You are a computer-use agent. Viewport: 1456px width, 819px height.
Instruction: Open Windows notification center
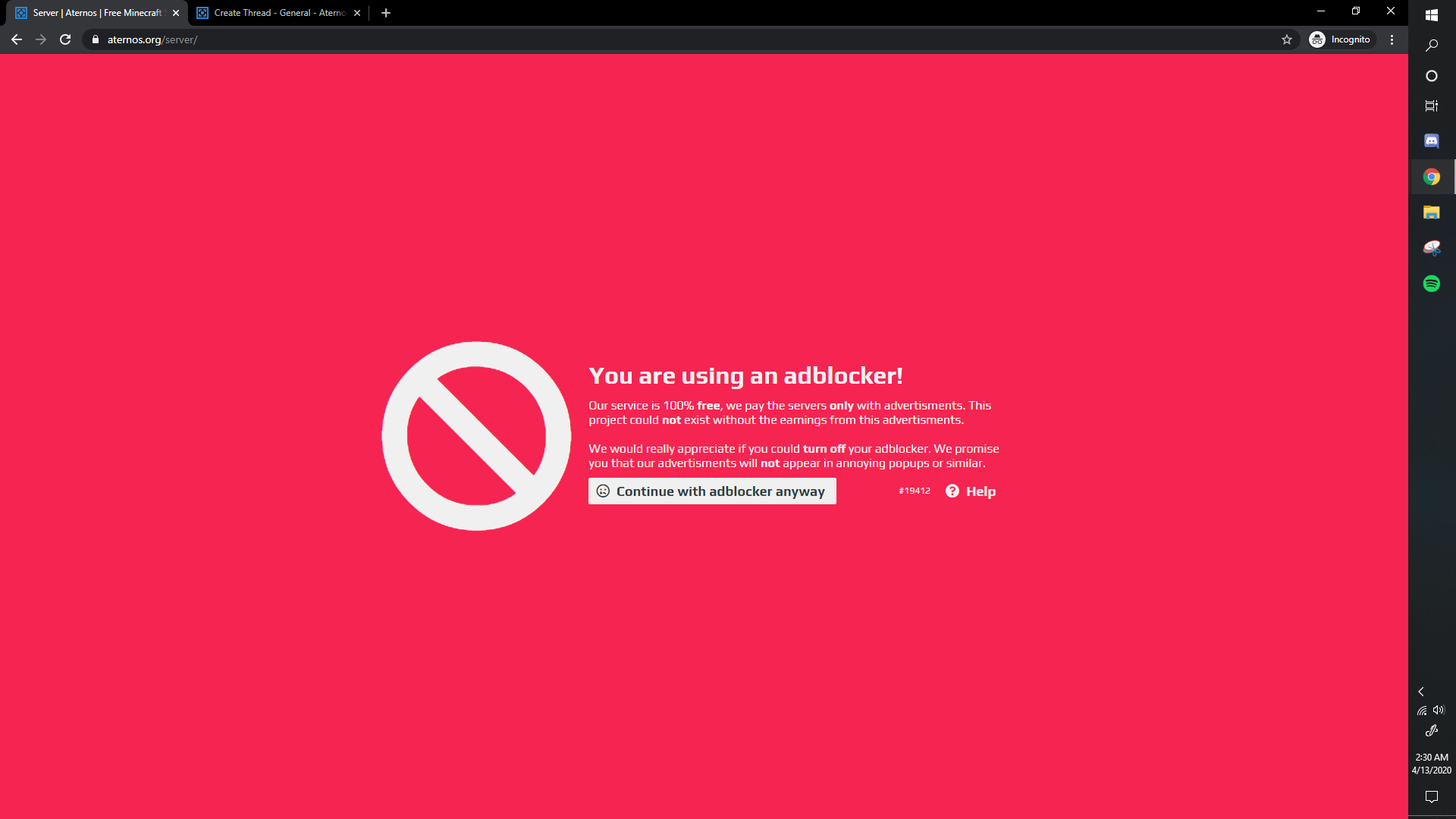tap(1432, 797)
